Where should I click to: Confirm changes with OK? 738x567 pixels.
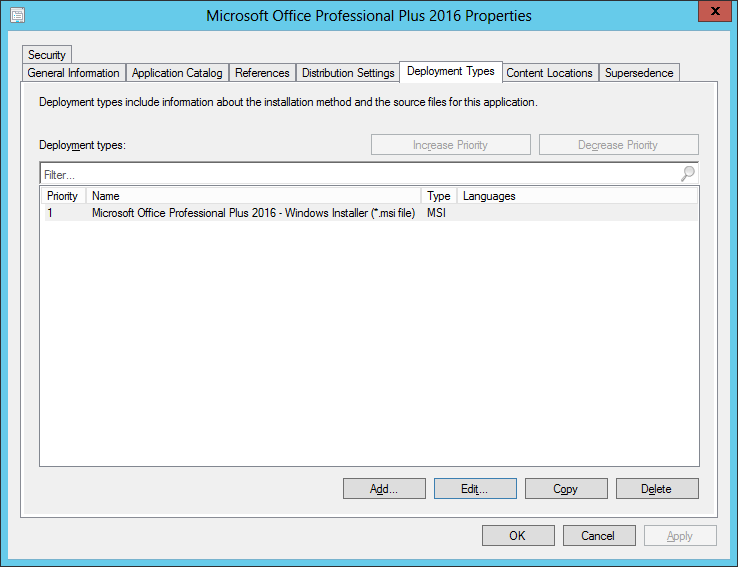click(x=518, y=535)
